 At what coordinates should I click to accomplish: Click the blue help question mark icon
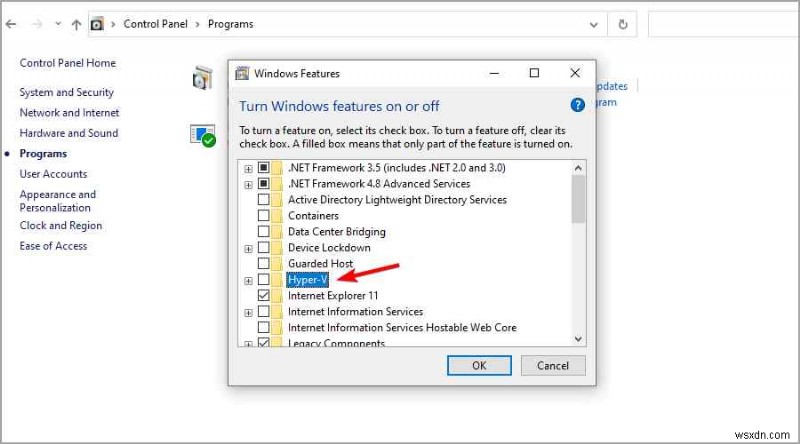(577, 105)
